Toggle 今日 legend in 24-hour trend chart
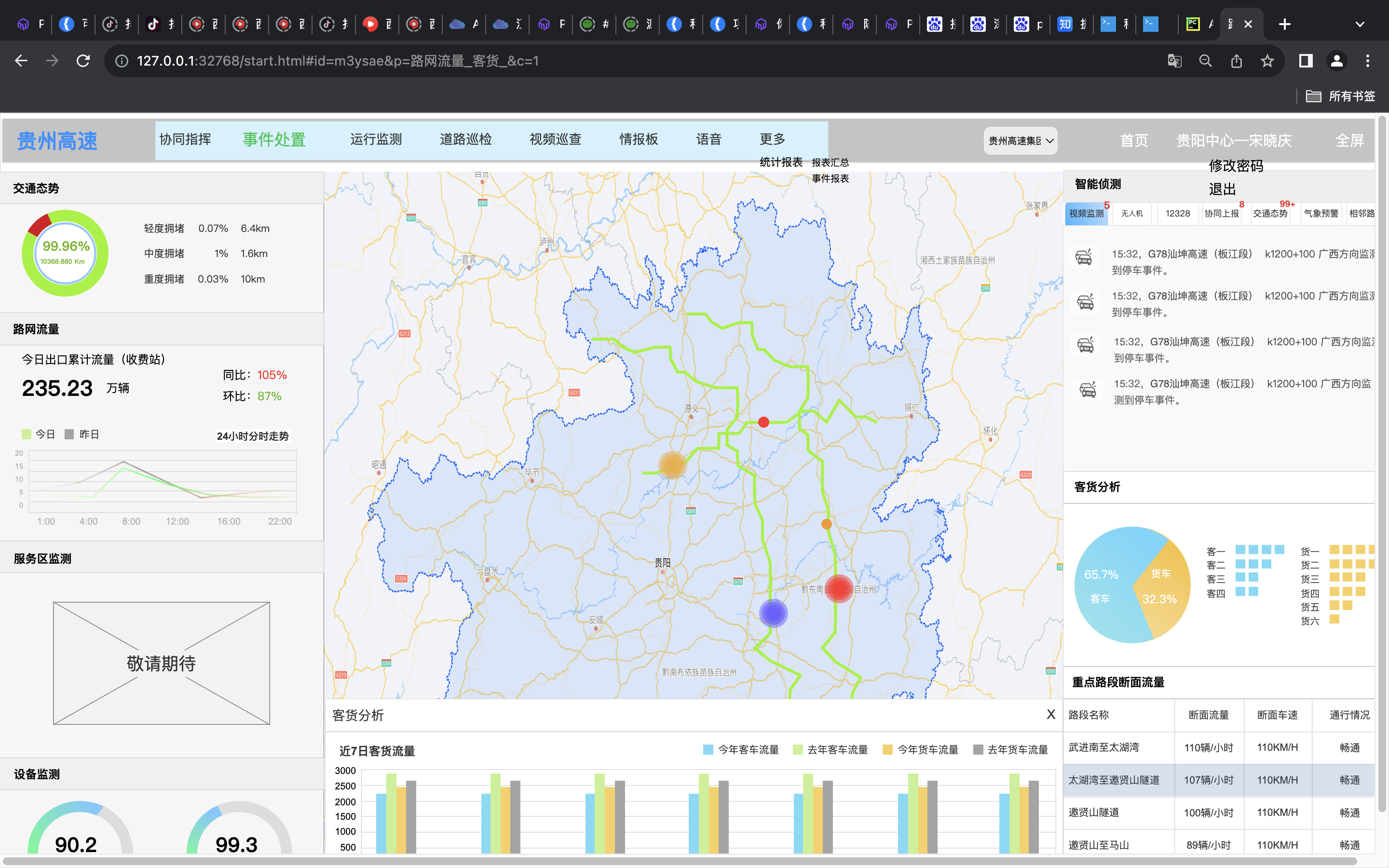 (38, 434)
